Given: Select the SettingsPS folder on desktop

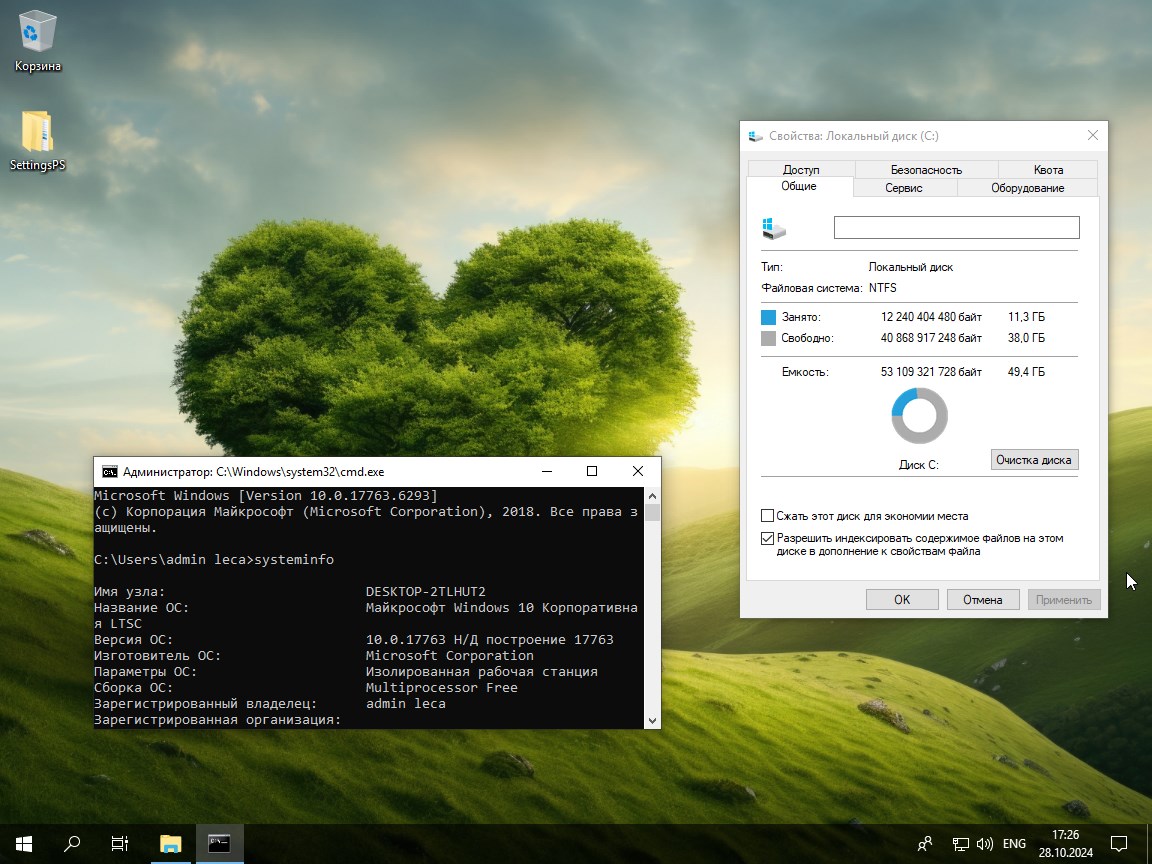Looking at the screenshot, I should click(37, 141).
